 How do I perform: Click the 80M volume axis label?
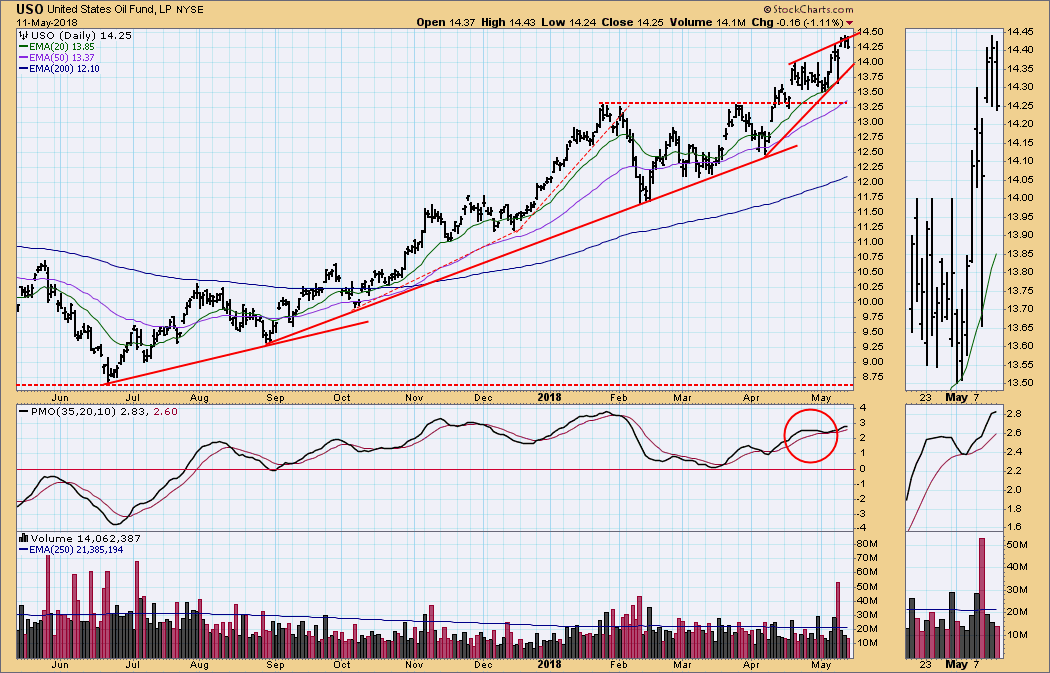(869, 543)
